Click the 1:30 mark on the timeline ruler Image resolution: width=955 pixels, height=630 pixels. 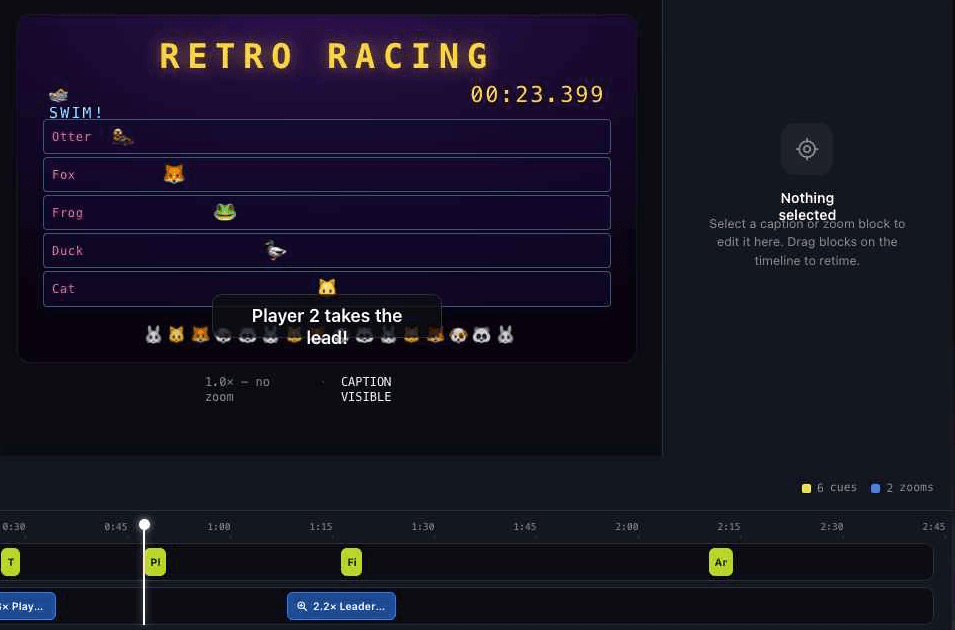pos(423,526)
